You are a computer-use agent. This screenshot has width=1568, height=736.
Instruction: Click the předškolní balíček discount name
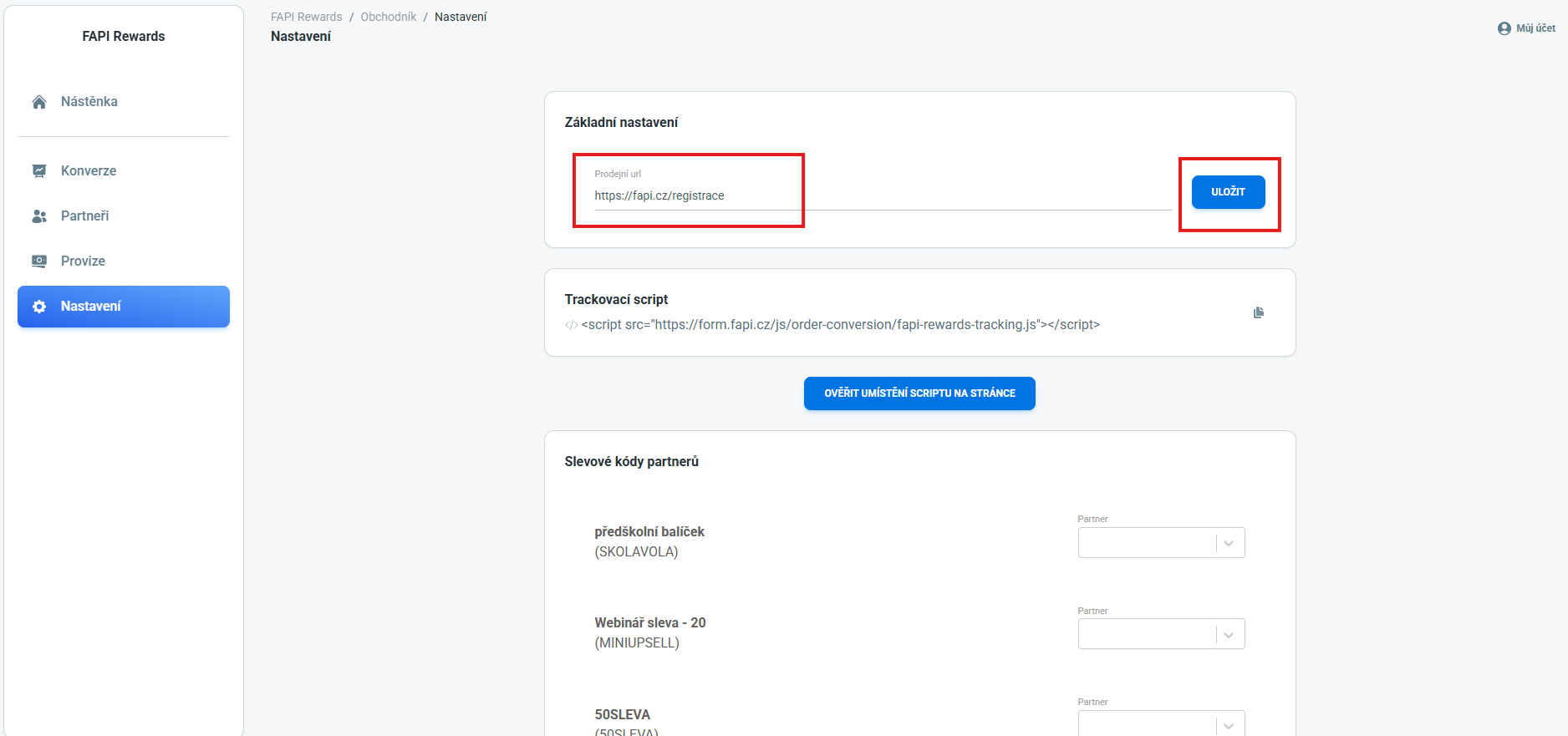pos(649,532)
